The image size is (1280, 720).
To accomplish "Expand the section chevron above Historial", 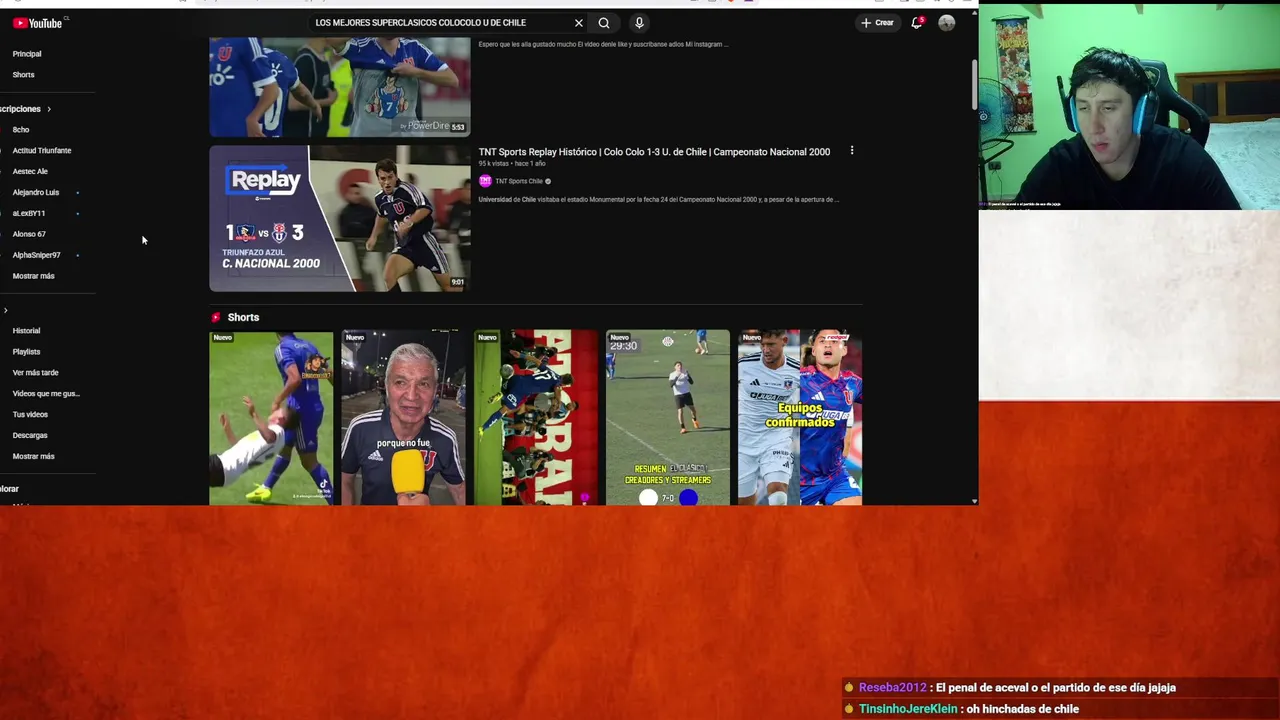I will point(5,311).
